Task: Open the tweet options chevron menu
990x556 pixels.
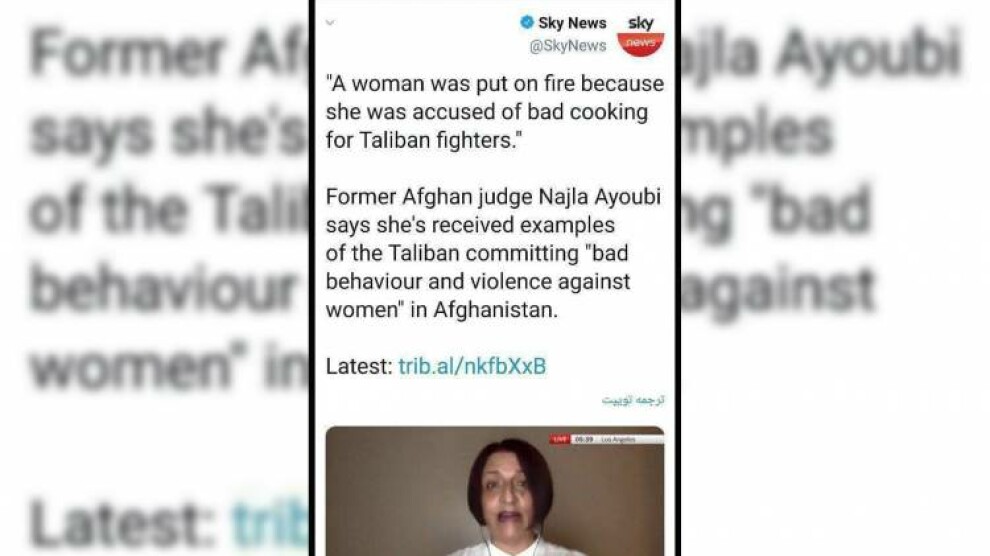Action: point(330,23)
